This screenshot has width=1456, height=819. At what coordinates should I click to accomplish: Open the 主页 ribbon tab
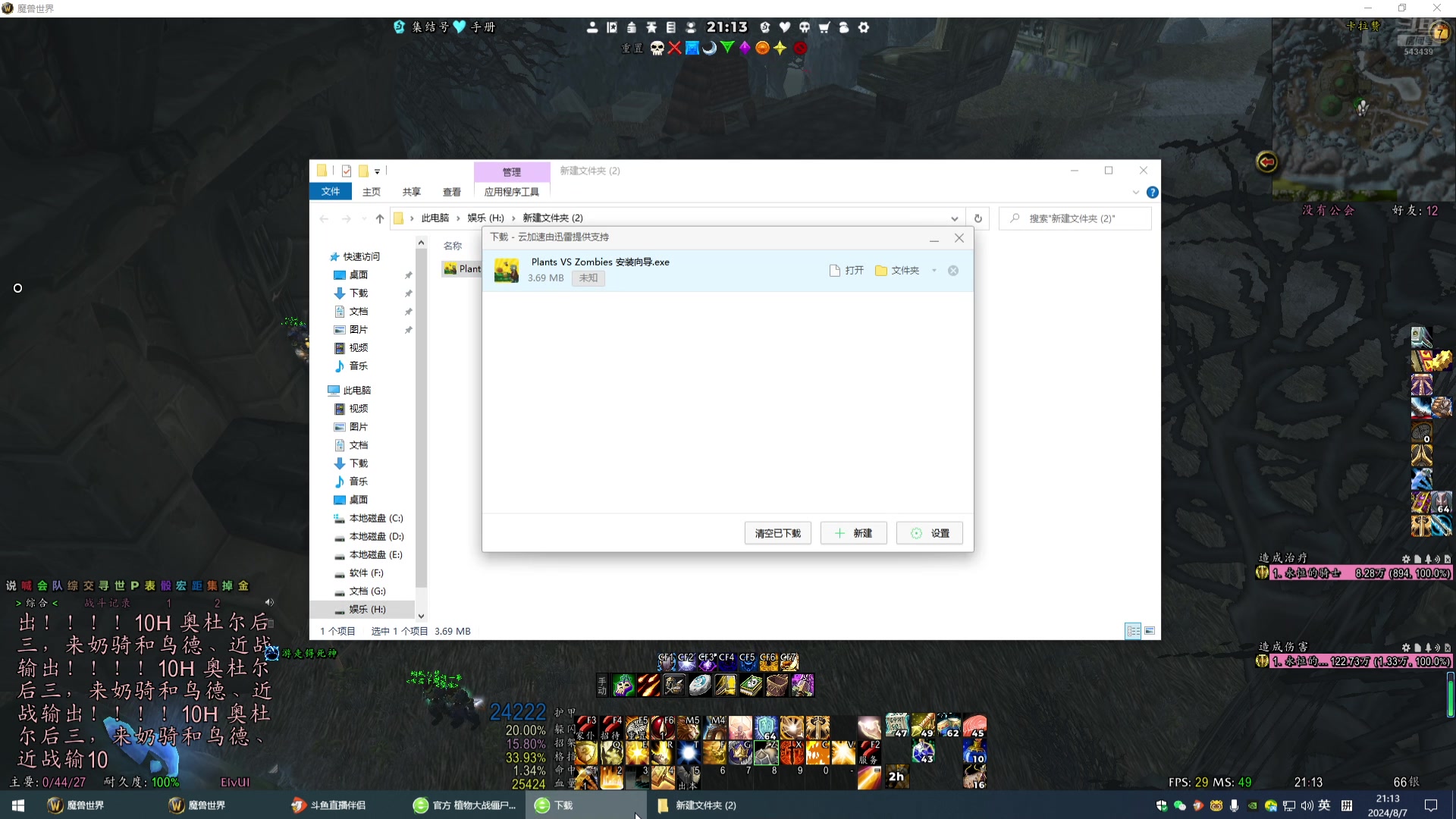[371, 192]
